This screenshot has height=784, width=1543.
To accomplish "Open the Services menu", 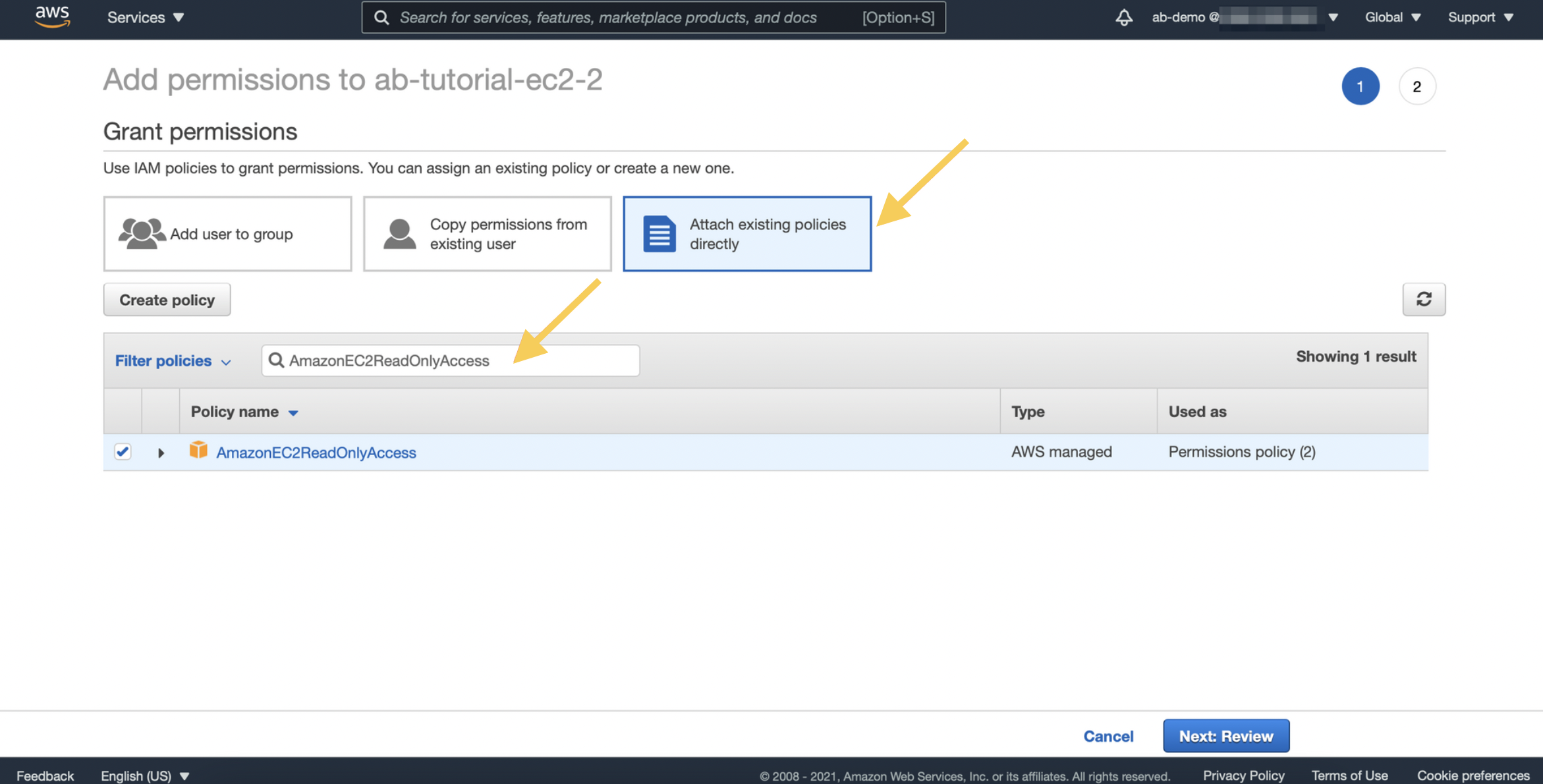I will (x=146, y=17).
